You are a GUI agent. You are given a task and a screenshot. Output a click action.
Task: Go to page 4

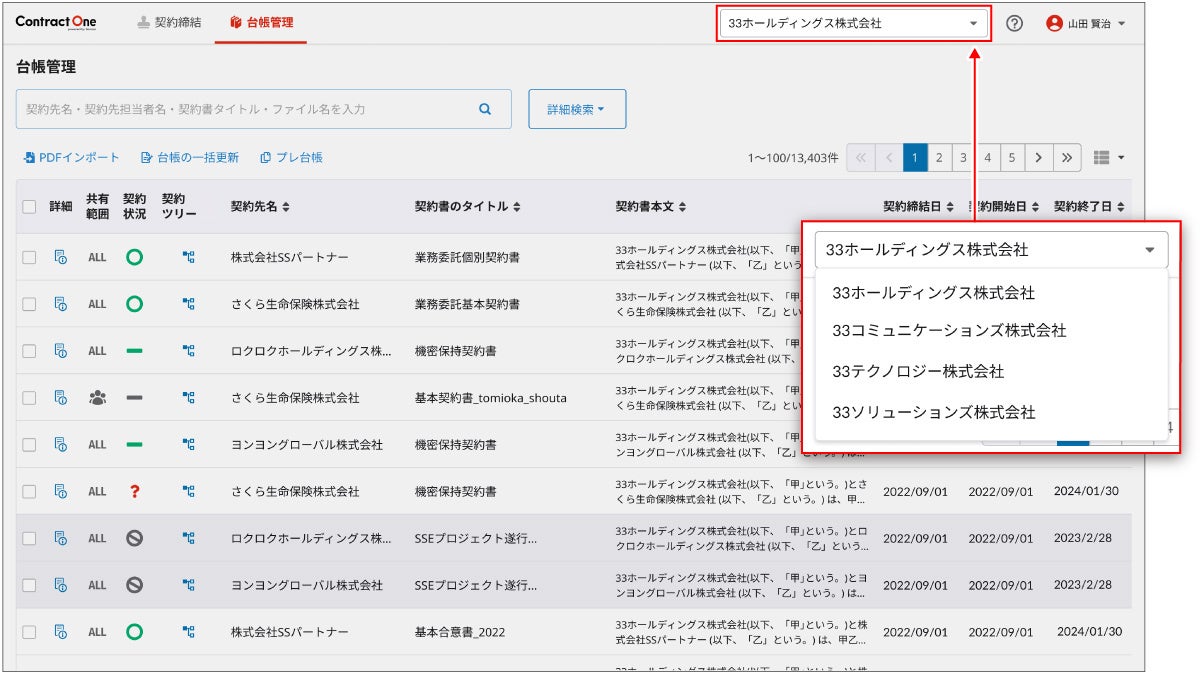click(x=987, y=158)
